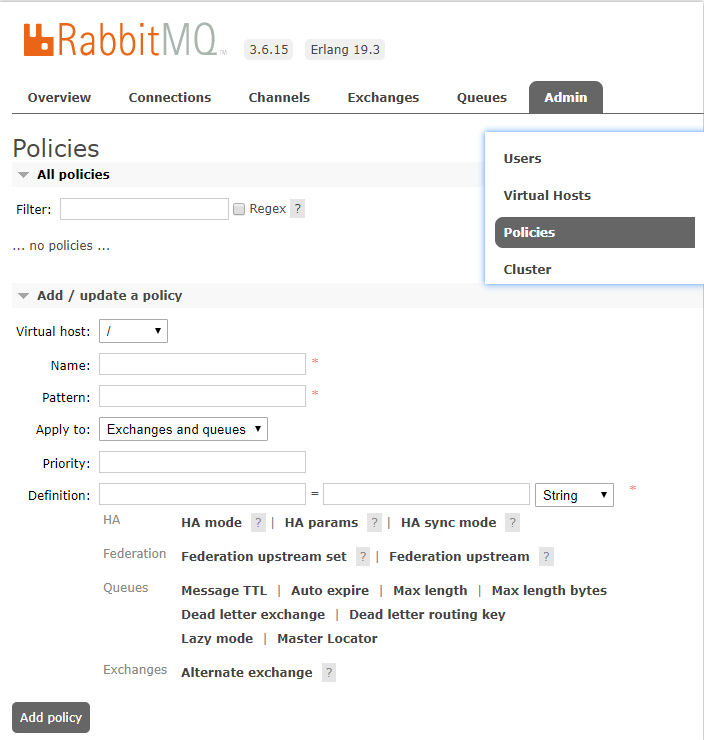
Task: Open Cluster in the side menu
Action: point(528,269)
